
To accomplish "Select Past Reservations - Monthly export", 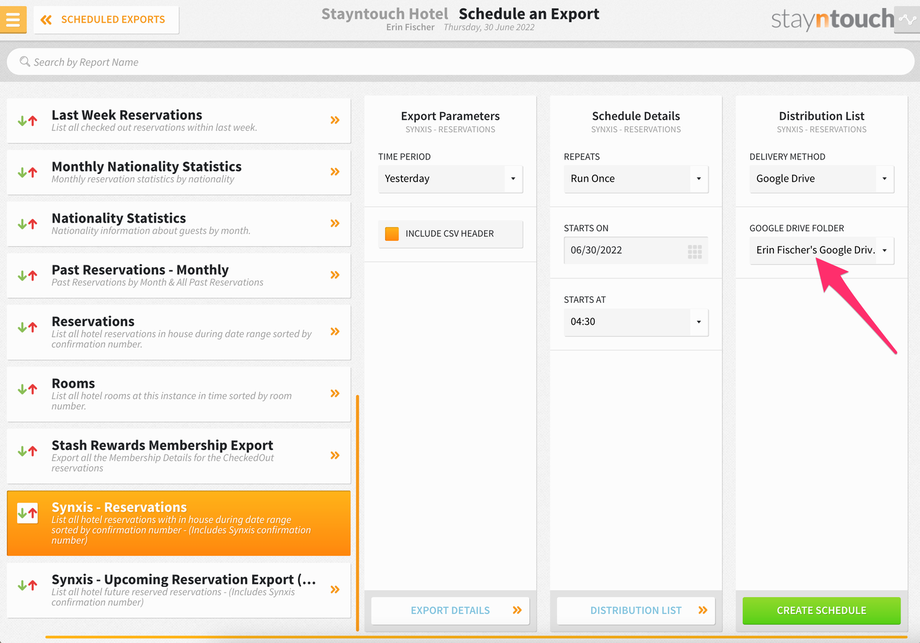I will click(x=178, y=275).
